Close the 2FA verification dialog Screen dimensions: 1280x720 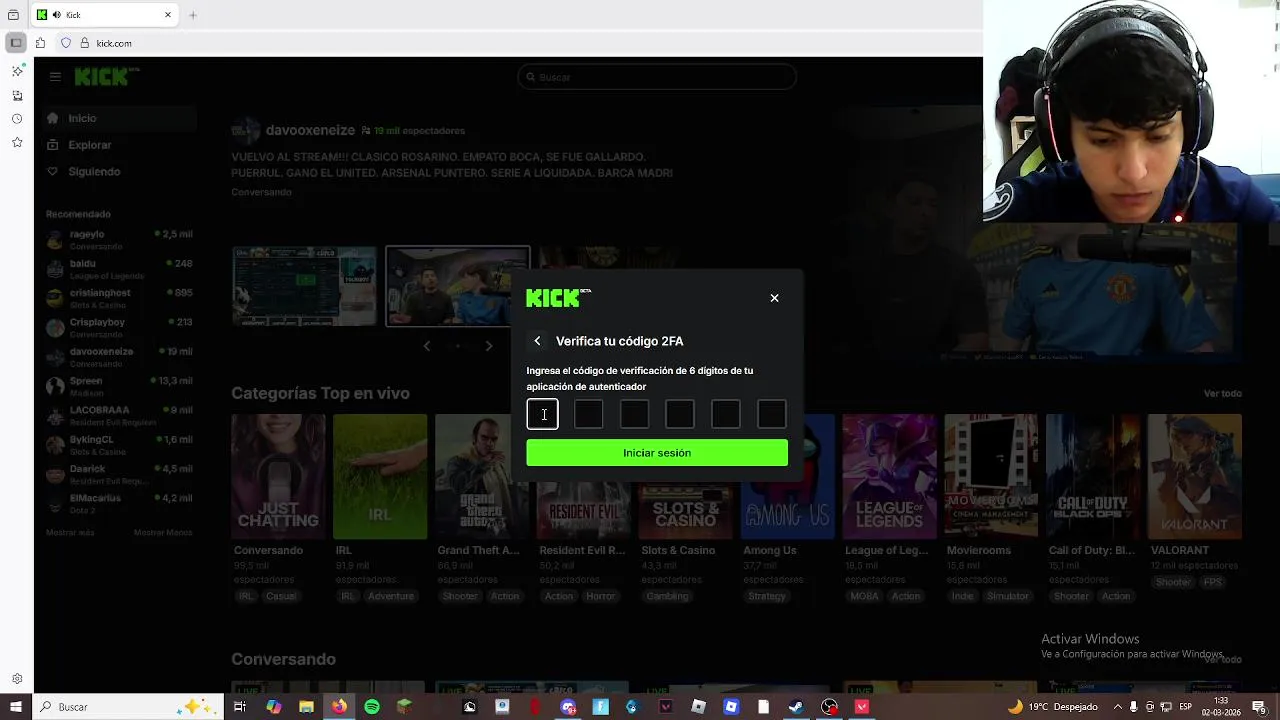click(x=774, y=298)
